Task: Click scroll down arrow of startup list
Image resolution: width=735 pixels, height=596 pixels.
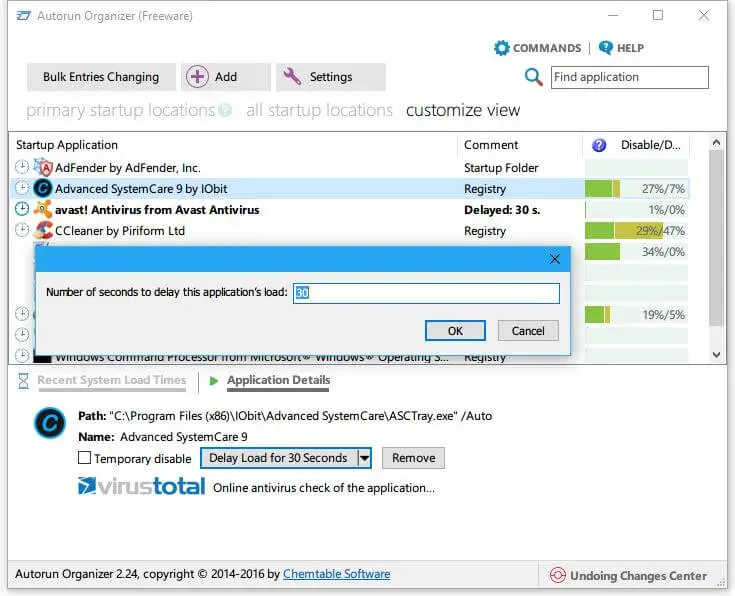Action: point(716,355)
